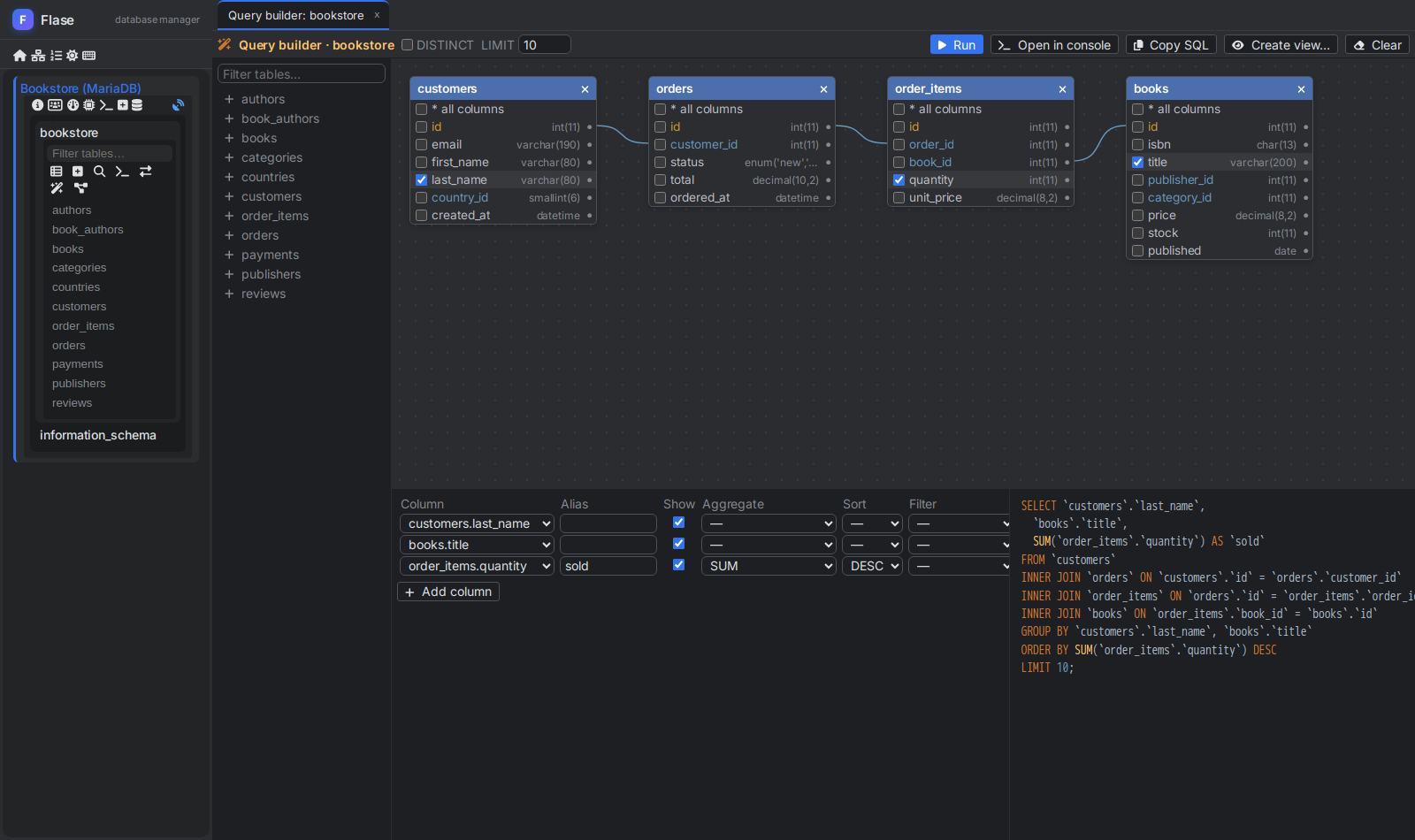Focus the query builder Filter tables field
The image size is (1415, 840).
(302, 74)
